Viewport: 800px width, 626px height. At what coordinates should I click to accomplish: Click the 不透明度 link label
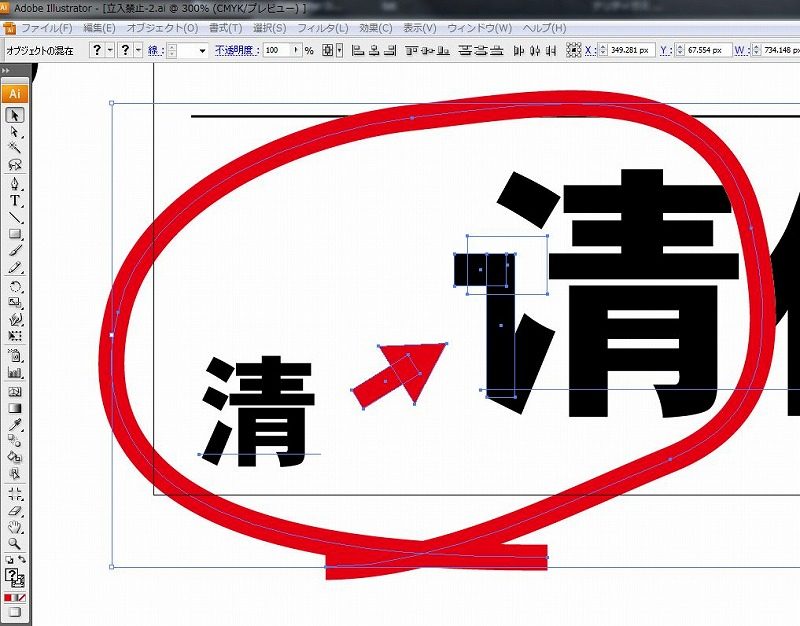pos(236,49)
